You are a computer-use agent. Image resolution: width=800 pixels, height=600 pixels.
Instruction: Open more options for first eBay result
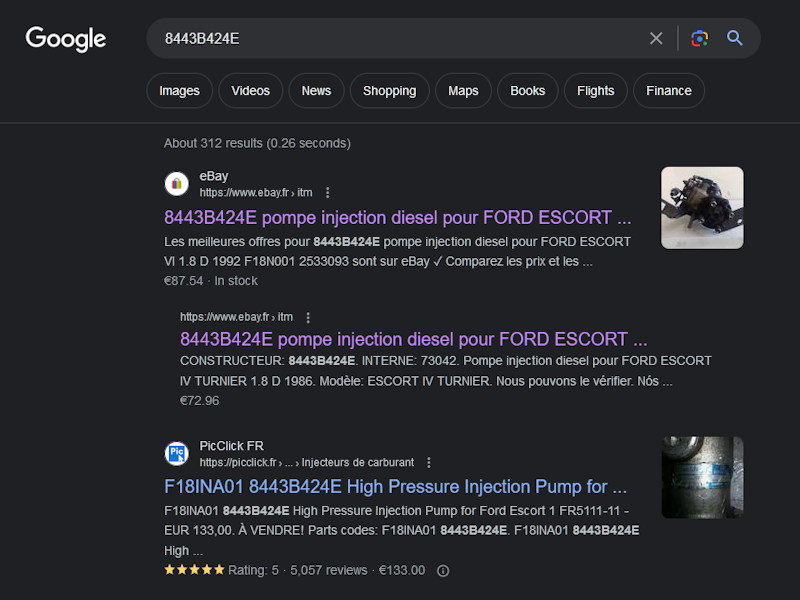[328, 193]
